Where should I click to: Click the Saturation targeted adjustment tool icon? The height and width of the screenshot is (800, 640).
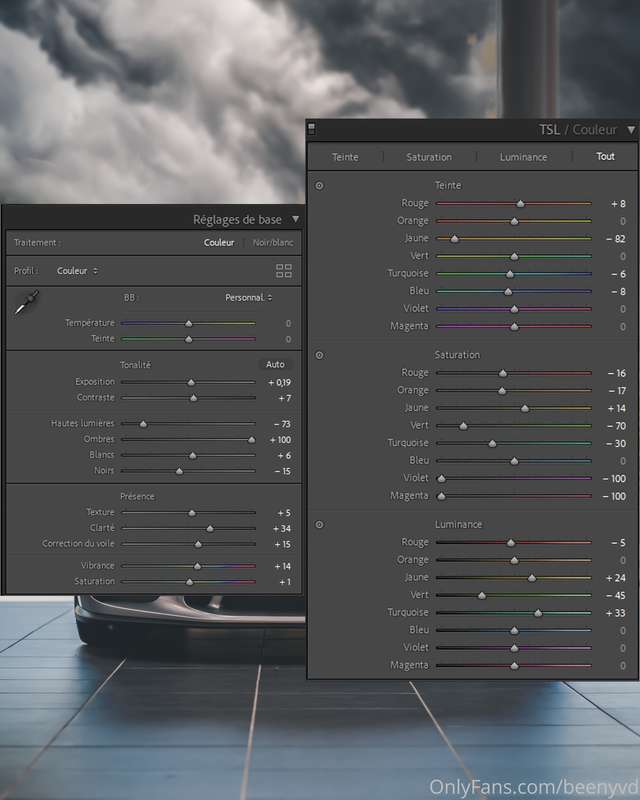(x=319, y=355)
